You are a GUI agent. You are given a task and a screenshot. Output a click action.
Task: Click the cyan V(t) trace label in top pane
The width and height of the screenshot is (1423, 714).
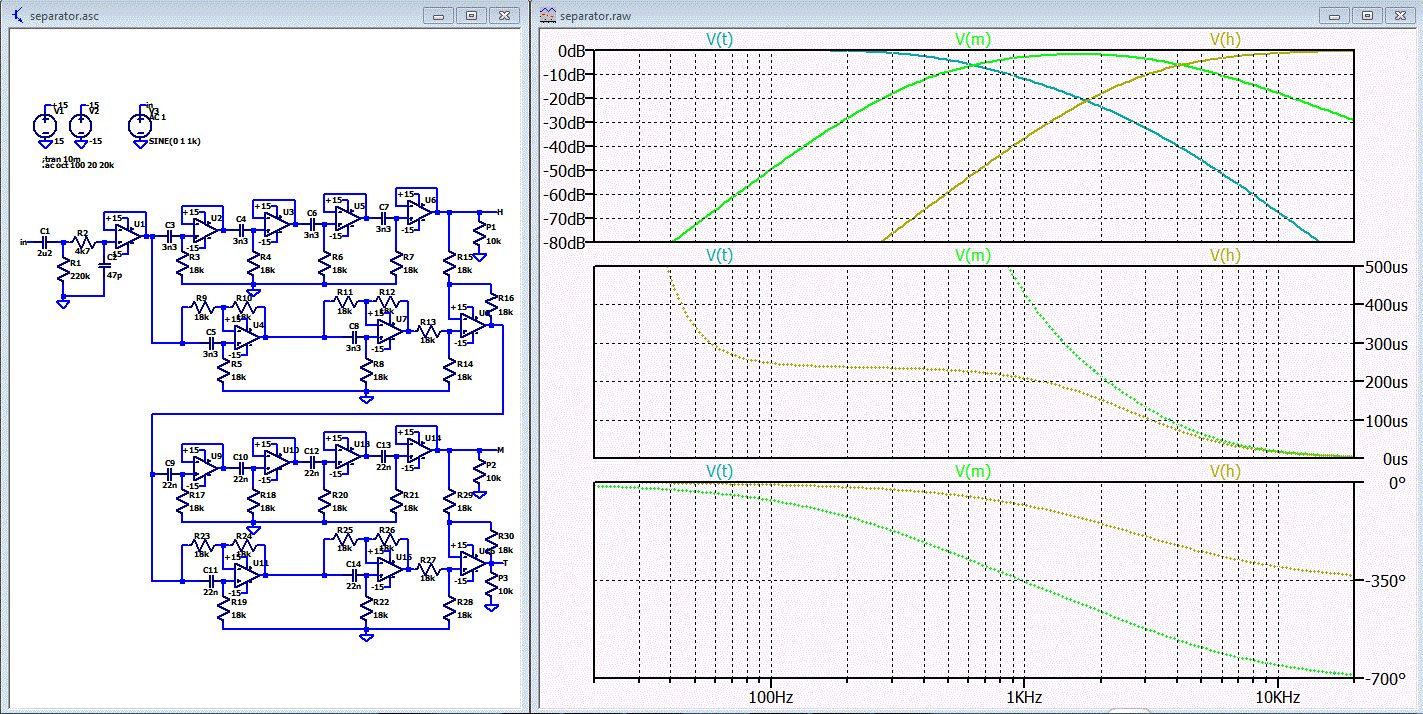[719, 39]
